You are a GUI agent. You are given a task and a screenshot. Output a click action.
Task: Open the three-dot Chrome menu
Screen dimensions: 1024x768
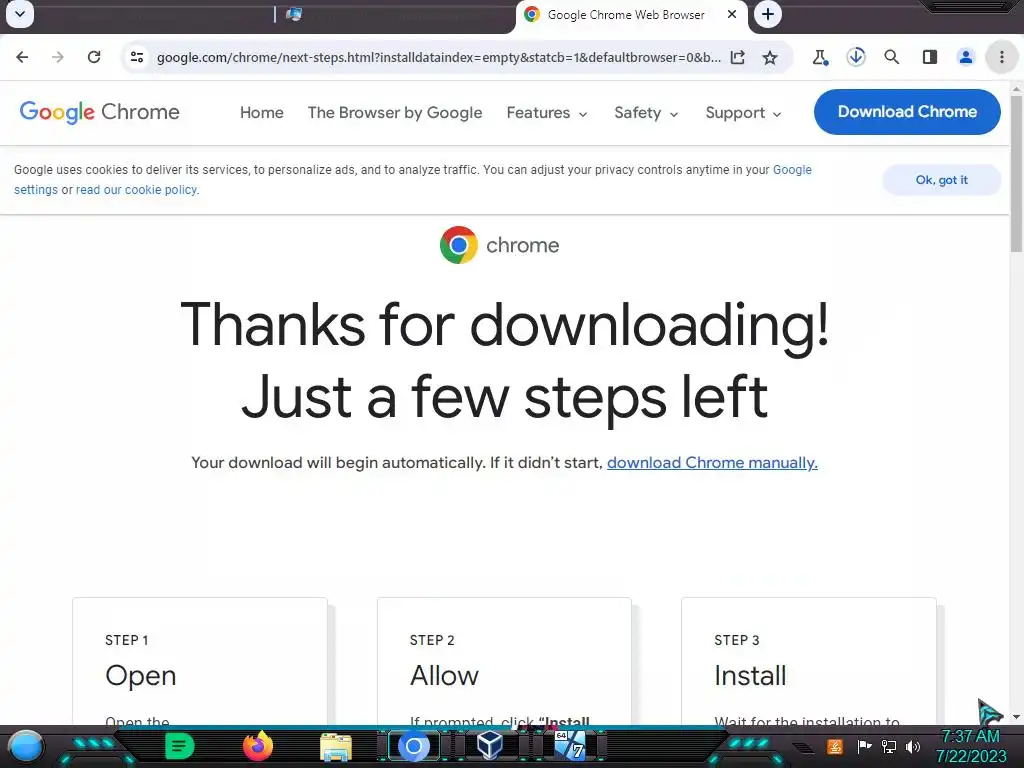pos(1002,57)
